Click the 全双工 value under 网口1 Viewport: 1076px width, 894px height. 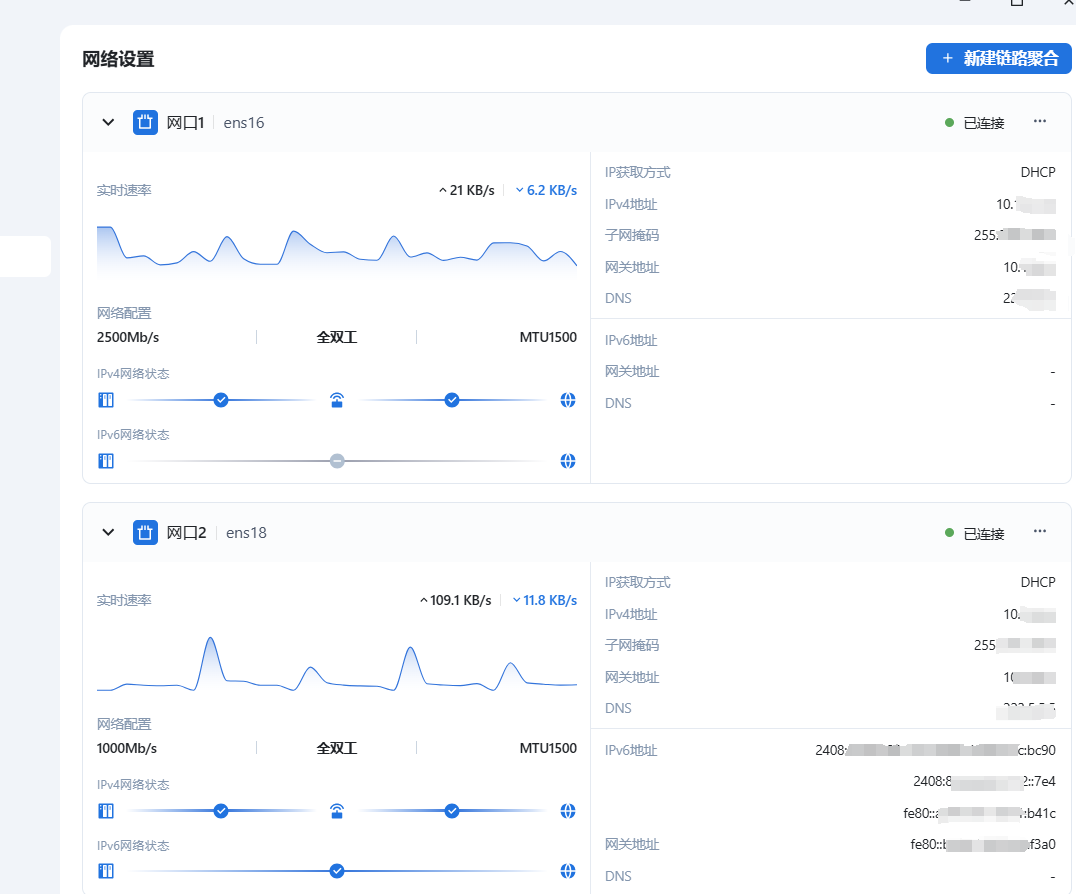tap(336, 338)
